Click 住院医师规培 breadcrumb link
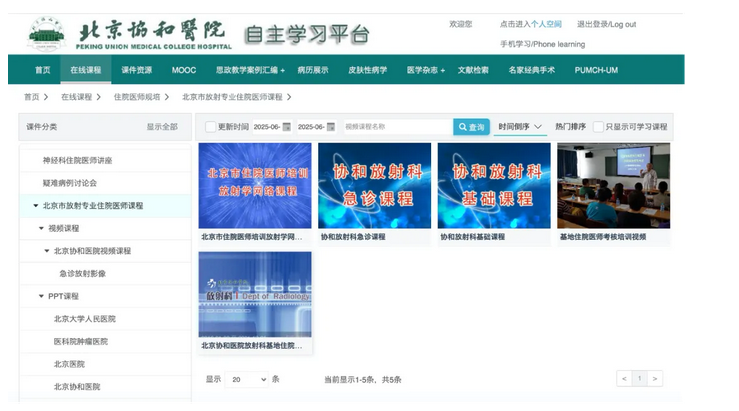The width and height of the screenshot is (739, 411). (x=137, y=97)
